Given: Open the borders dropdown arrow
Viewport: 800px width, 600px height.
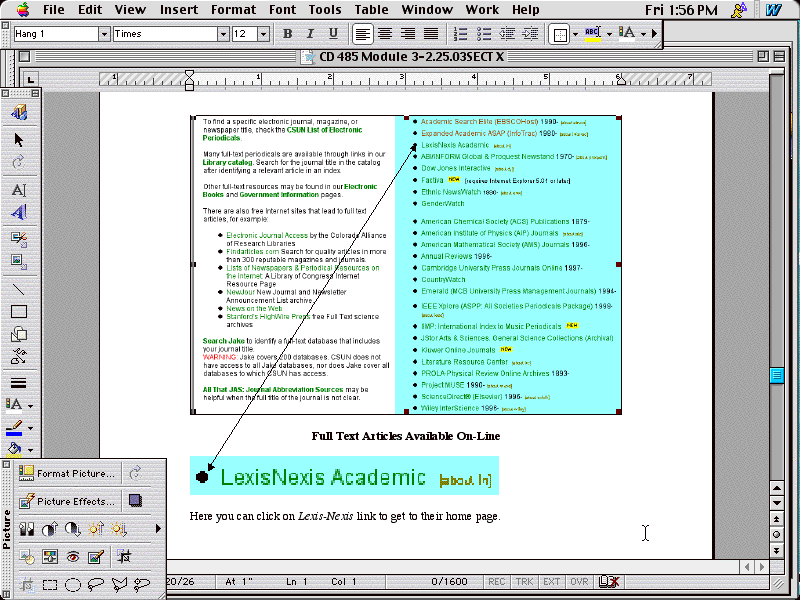Looking at the screenshot, I should [576, 34].
